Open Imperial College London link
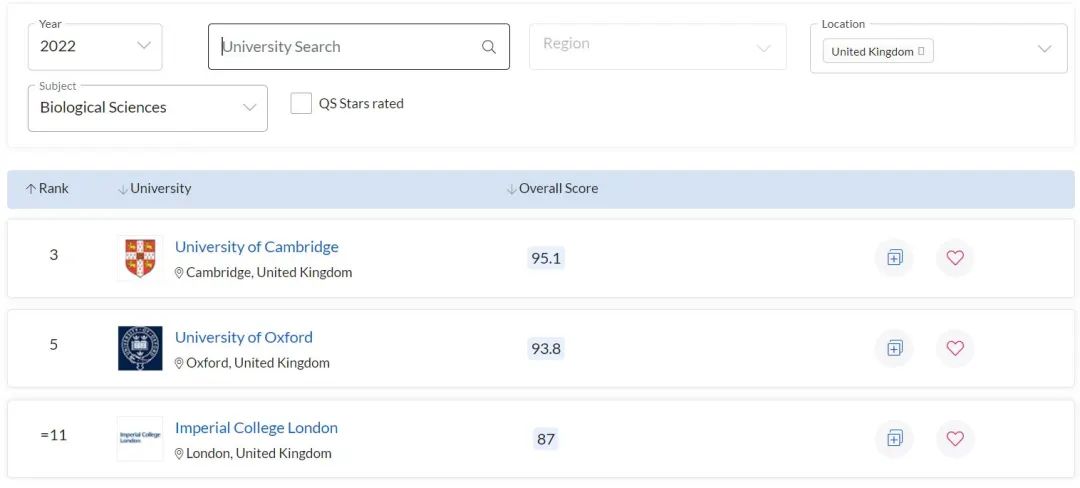This screenshot has height=488, width=1080. (256, 427)
